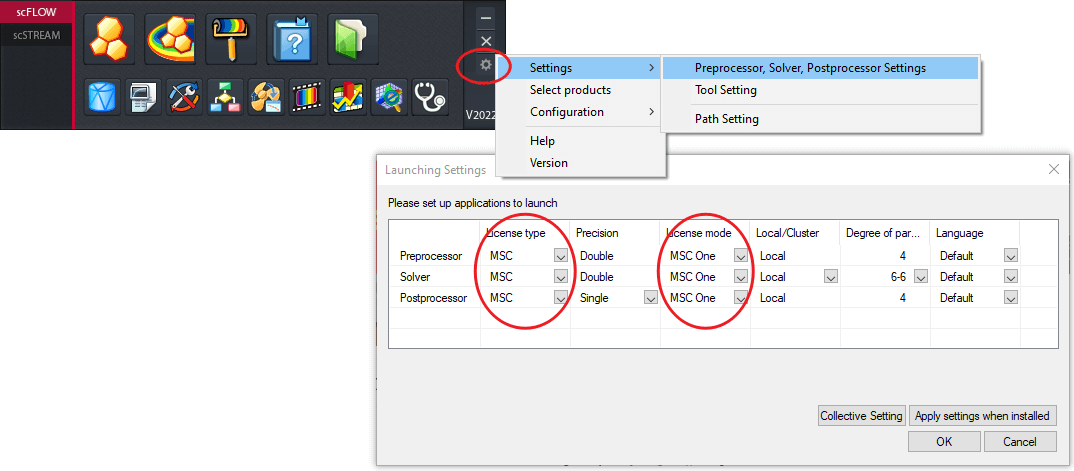The image size is (1074, 471).
Task: Open the wrench and screwdriver tool icon
Action: (x=184, y=98)
